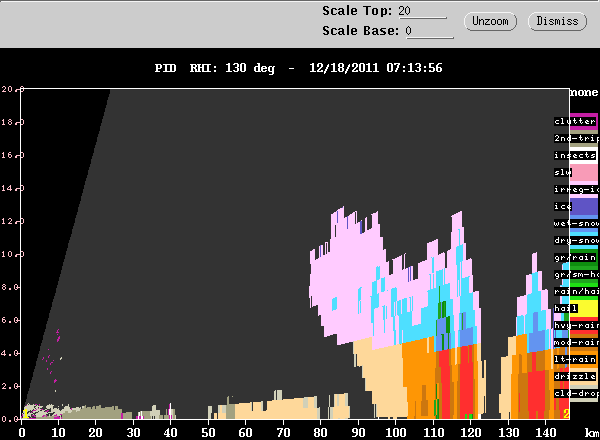Click the 'clutter' legend label
The image size is (600, 440).
point(575,121)
